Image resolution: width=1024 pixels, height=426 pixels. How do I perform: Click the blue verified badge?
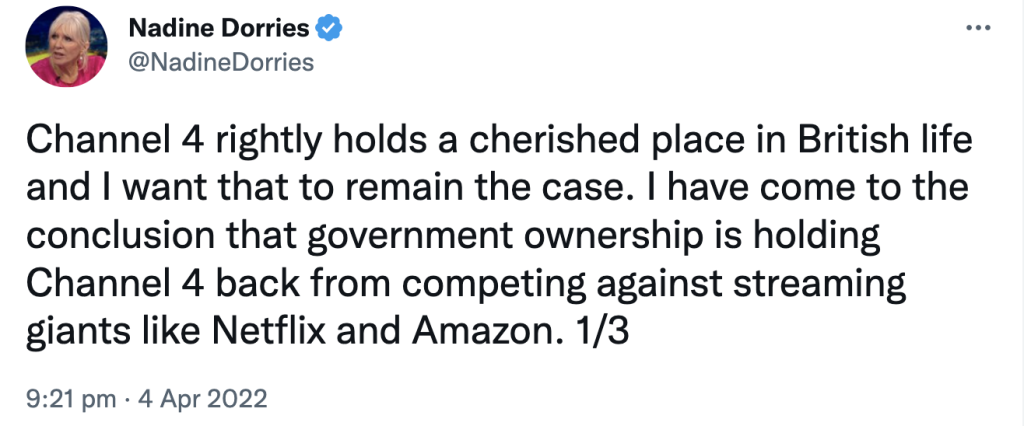[329, 28]
